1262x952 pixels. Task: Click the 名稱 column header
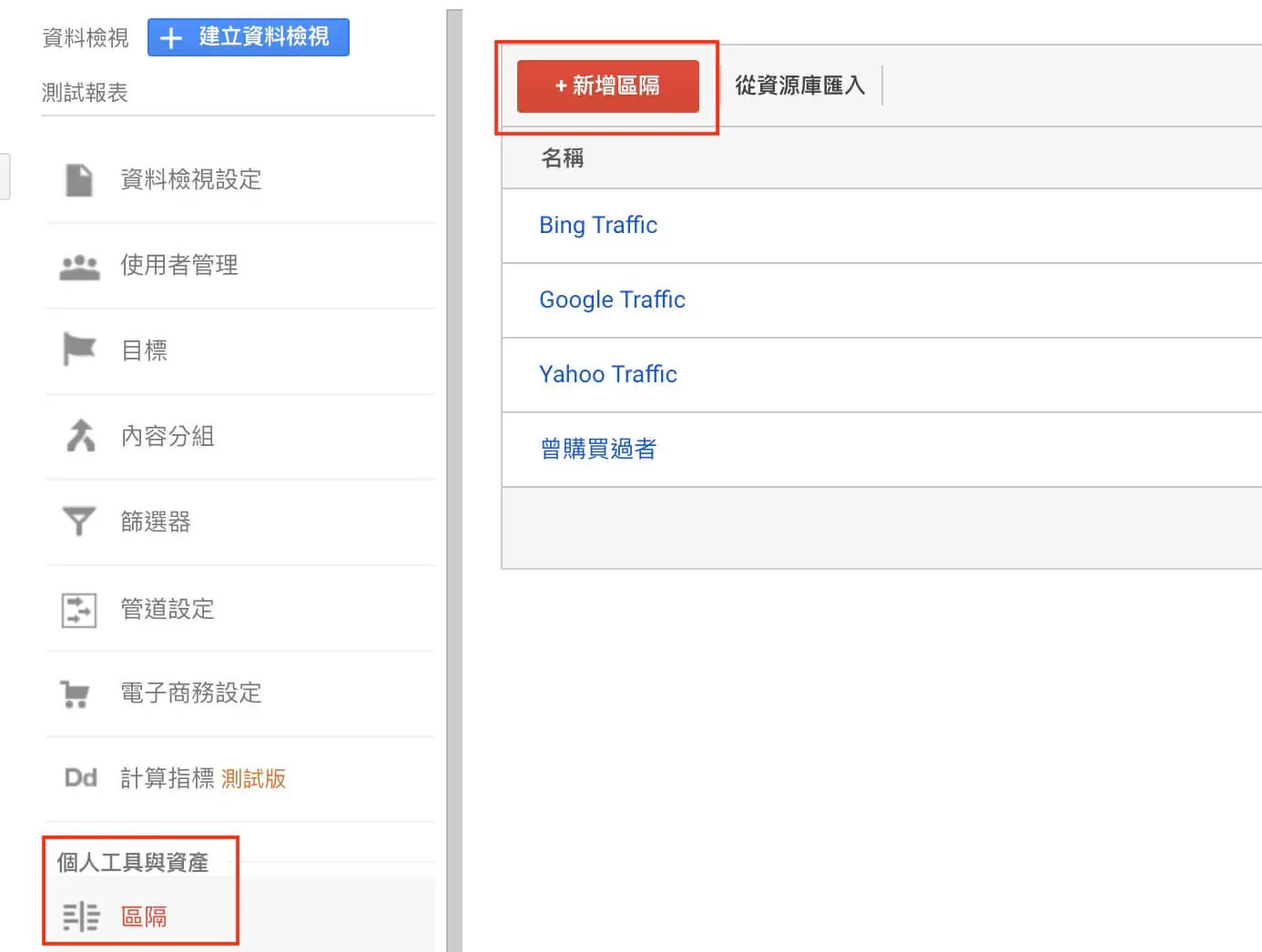[562, 158]
